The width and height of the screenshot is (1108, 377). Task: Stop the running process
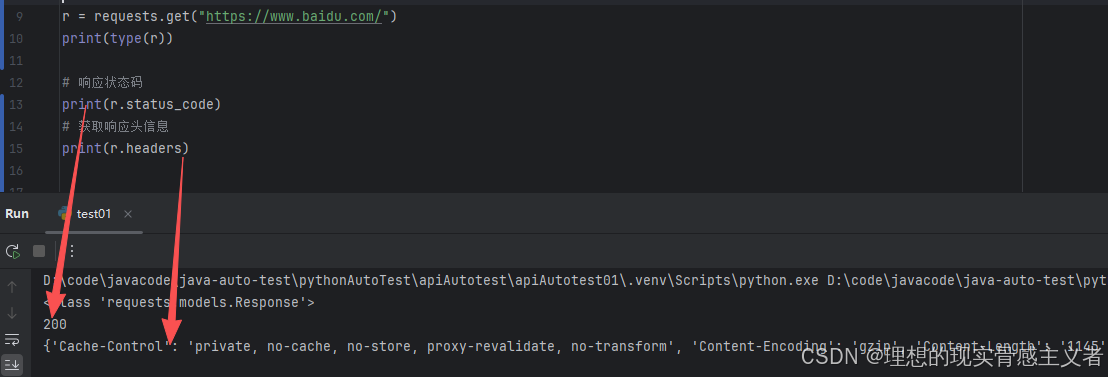pos(39,251)
